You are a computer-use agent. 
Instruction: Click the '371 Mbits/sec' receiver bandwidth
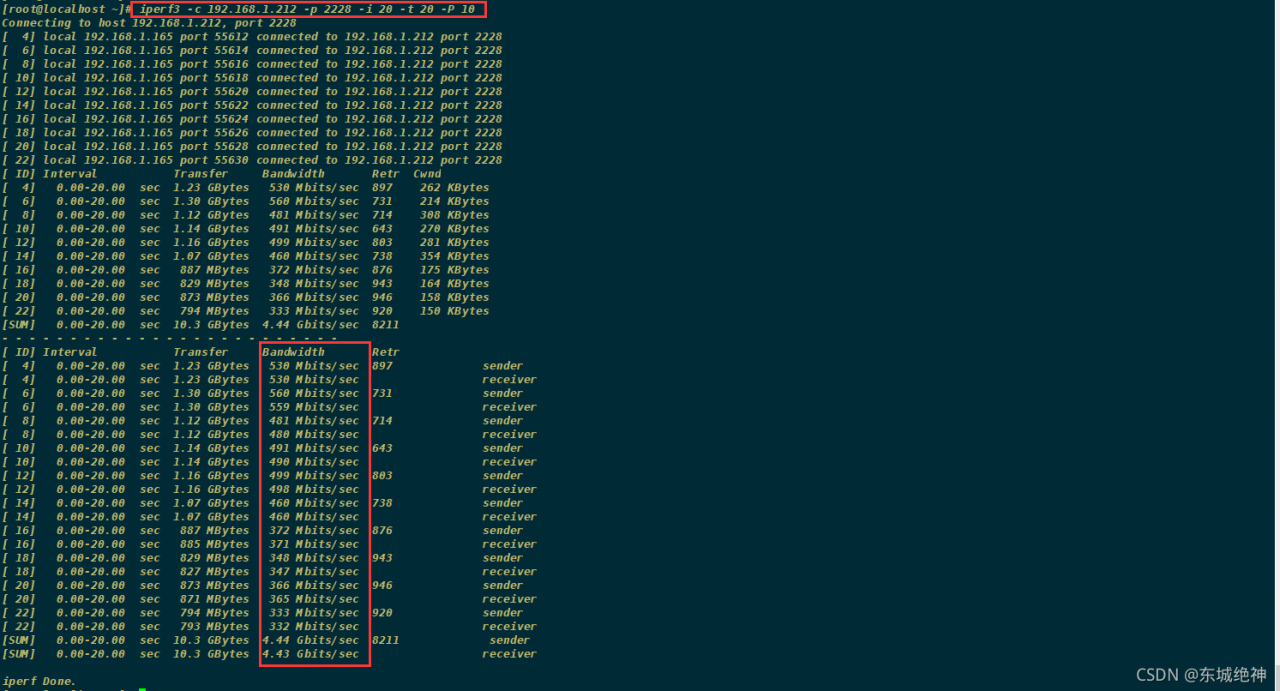click(x=314, y=544)
